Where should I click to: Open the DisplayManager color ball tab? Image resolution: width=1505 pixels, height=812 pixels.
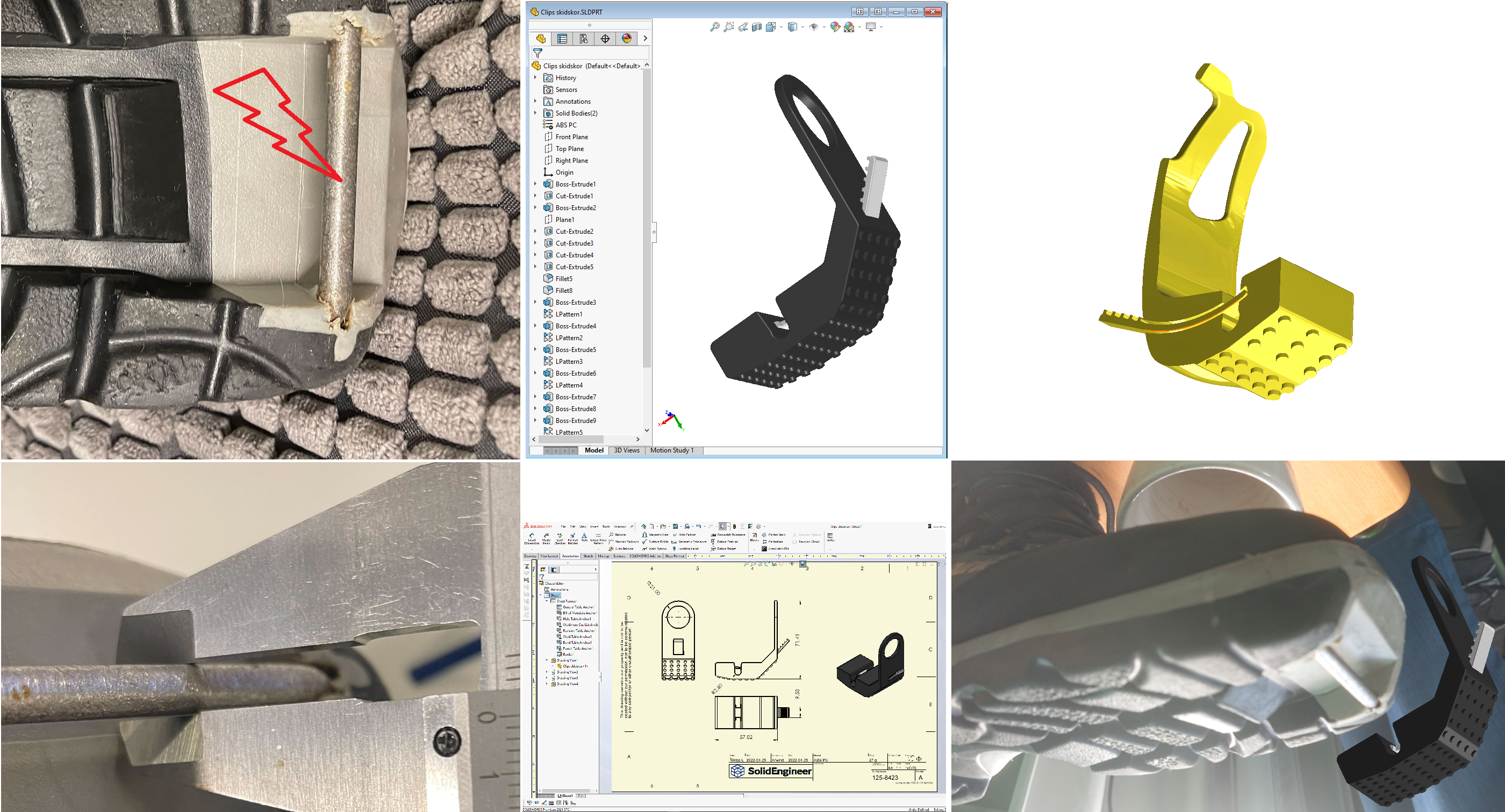(626, 39)
